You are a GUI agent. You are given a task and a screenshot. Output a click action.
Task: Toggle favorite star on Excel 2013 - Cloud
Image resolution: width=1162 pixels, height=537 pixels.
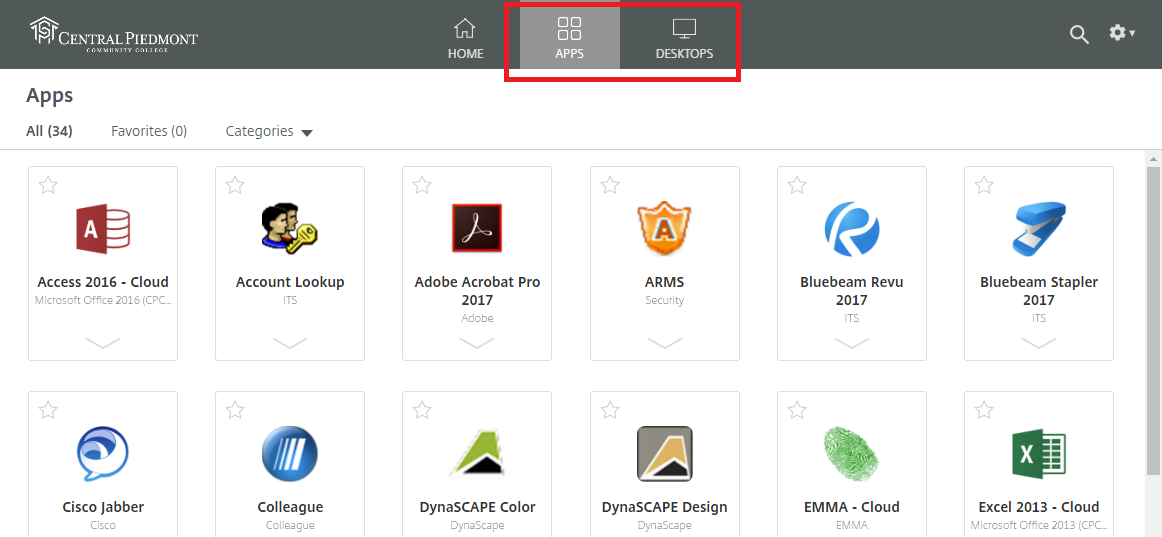pyautogui.click(x=983, y=410)
